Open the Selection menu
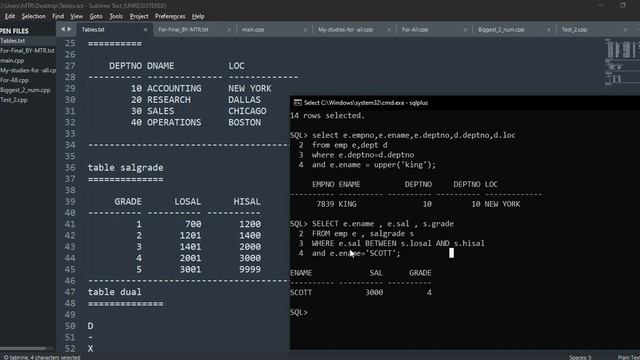 (x=33, y=16)
